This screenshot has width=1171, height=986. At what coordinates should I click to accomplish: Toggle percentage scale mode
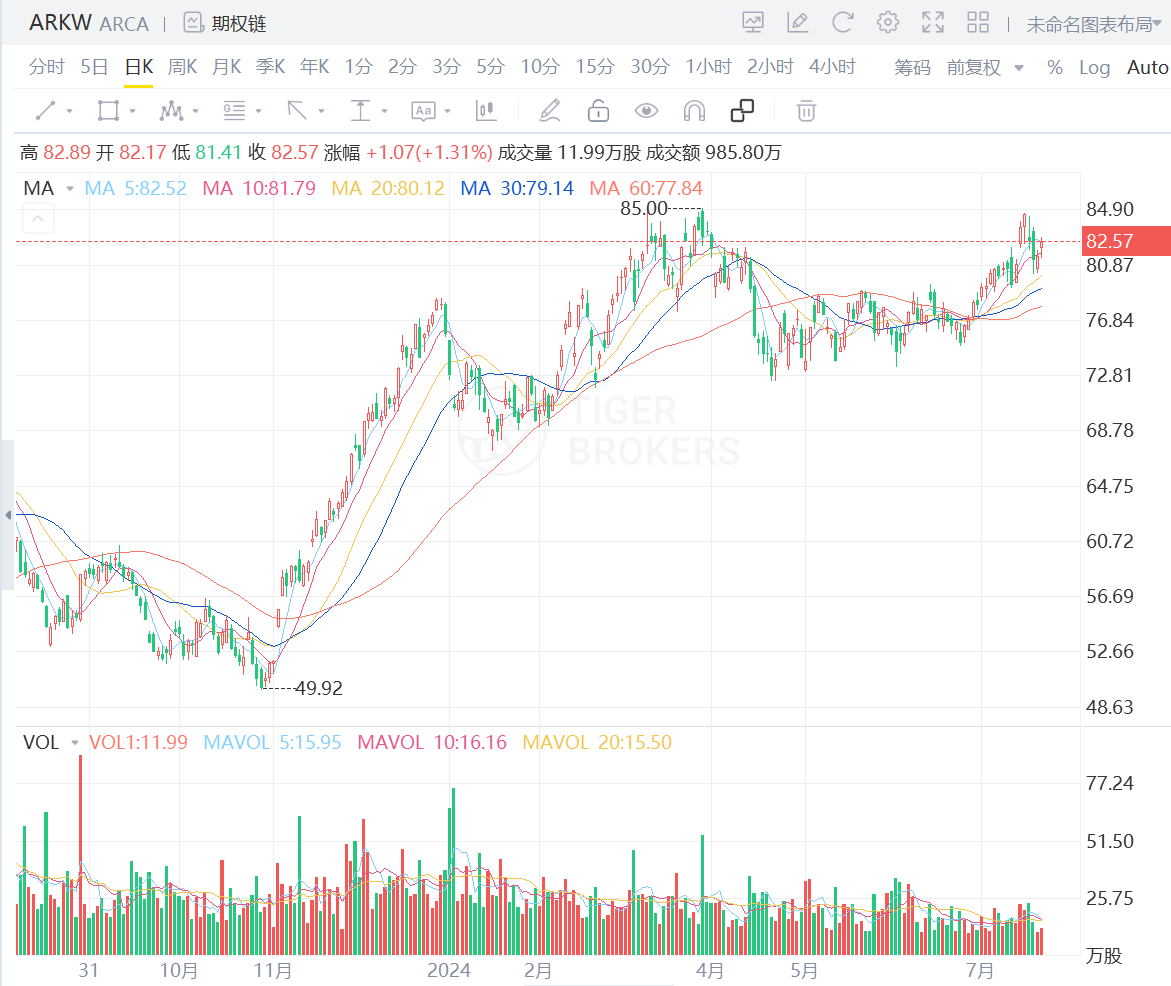(x=1055, y=67)
